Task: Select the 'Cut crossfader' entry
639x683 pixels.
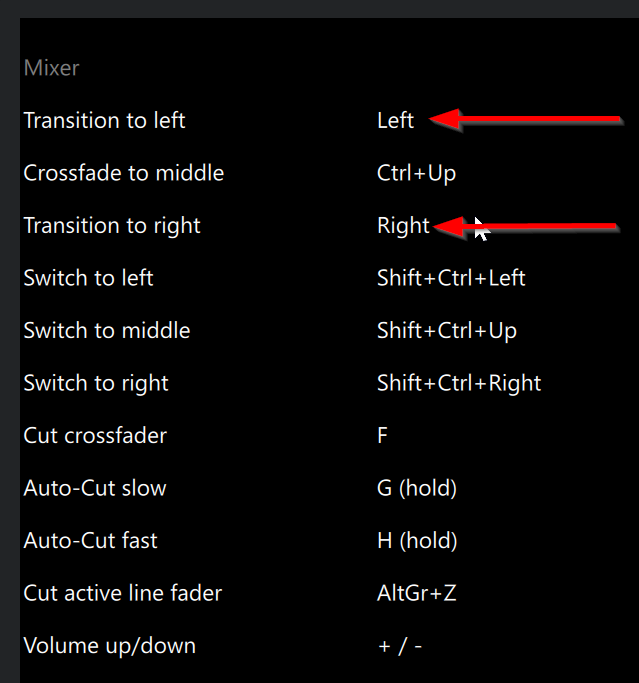Action: (x=95, y=436)
